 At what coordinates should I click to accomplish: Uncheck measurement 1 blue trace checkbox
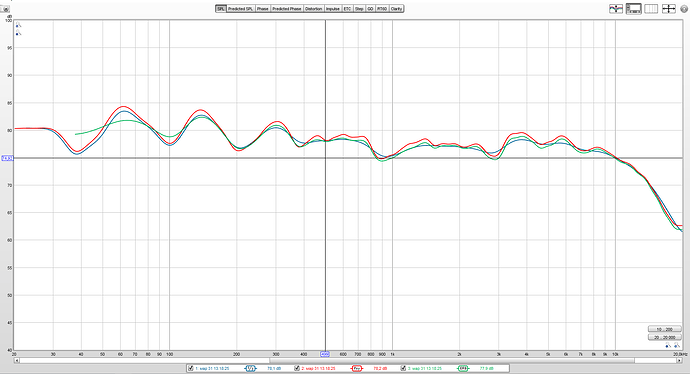191,368
